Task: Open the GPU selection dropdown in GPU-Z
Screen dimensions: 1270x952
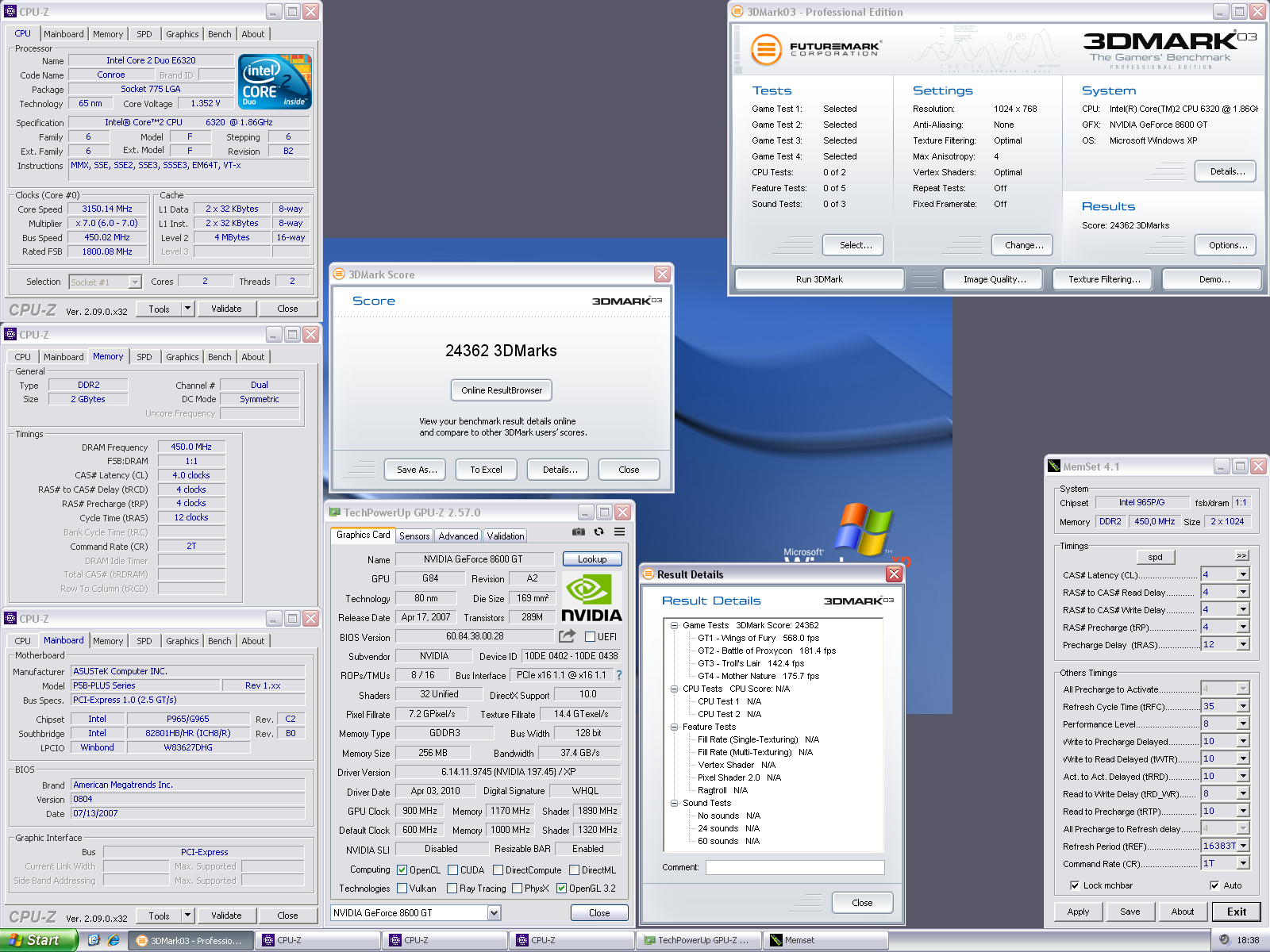Action: (494, 913)
